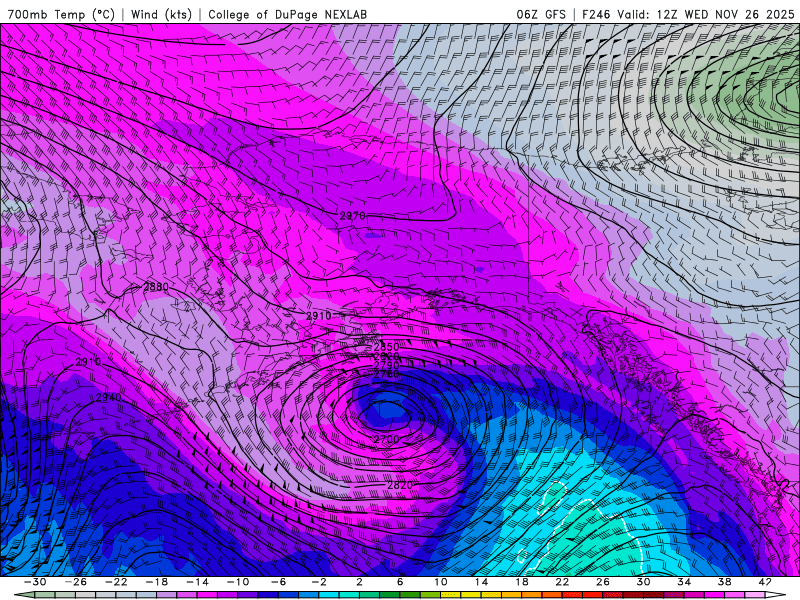Click the 2700 contour label at the low center
Screen dimensions: 800x600
[386, 439]
